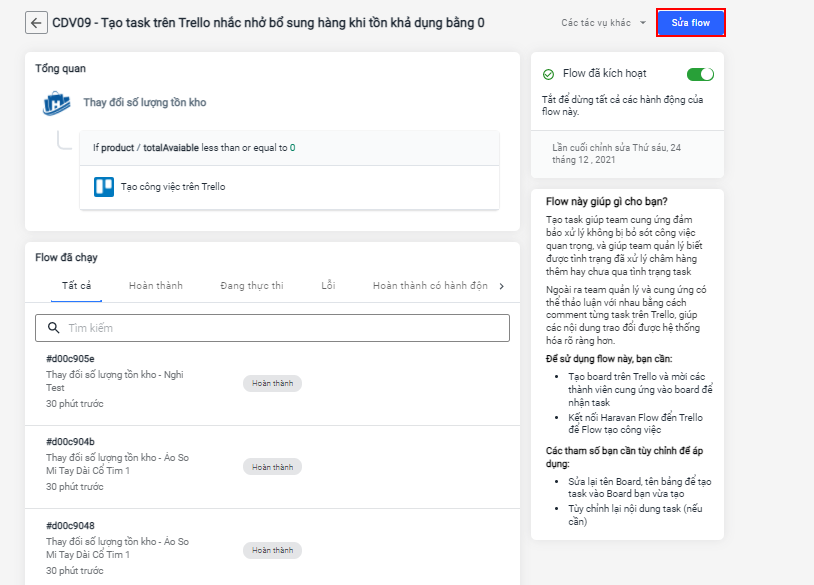This screenshot has width=814, height=585.
Task: Switch to the 'Hoàn thành' tab
Action: (x=156, y=286)
